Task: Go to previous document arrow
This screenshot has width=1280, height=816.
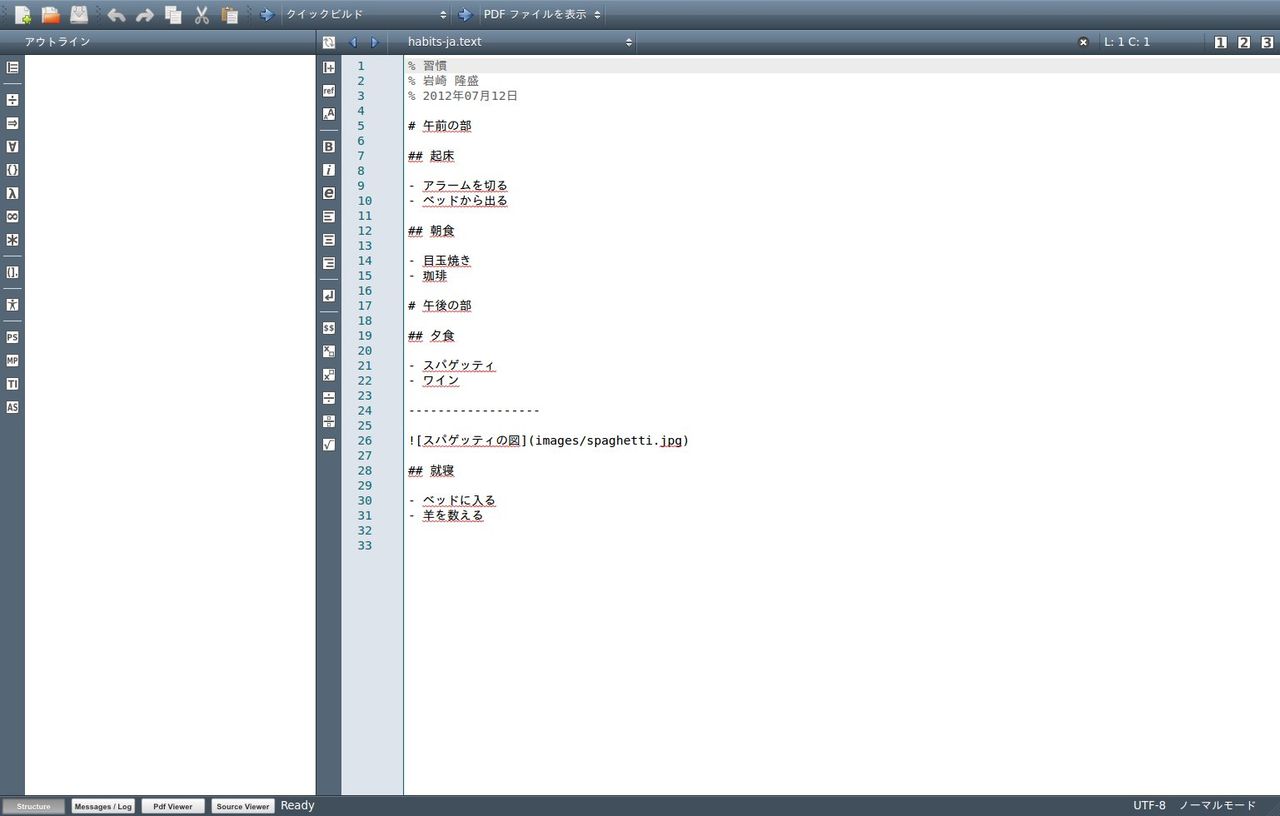Action: tap(352, 42)
